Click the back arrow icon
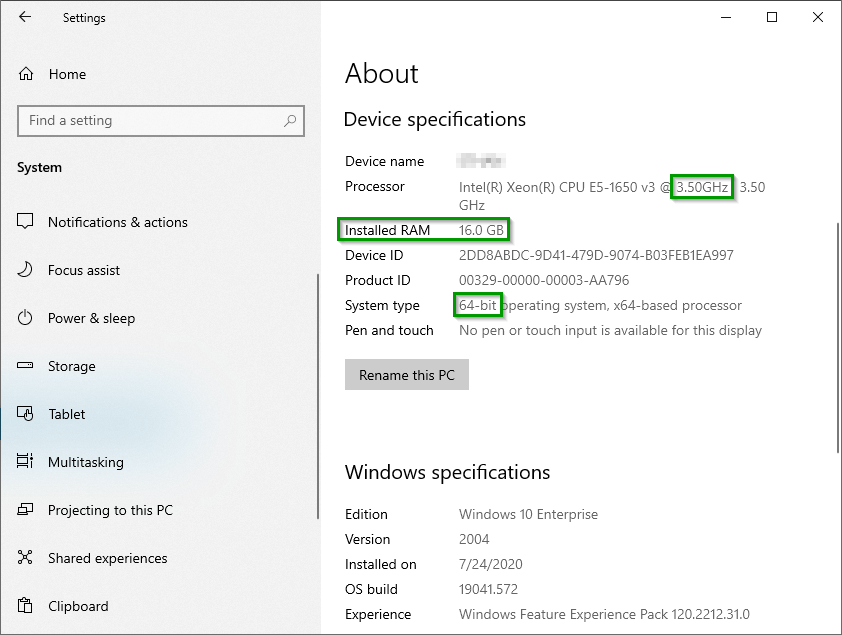Image resolution: width=842 pixels, height=635 pixels. click(x=25, y=17)
